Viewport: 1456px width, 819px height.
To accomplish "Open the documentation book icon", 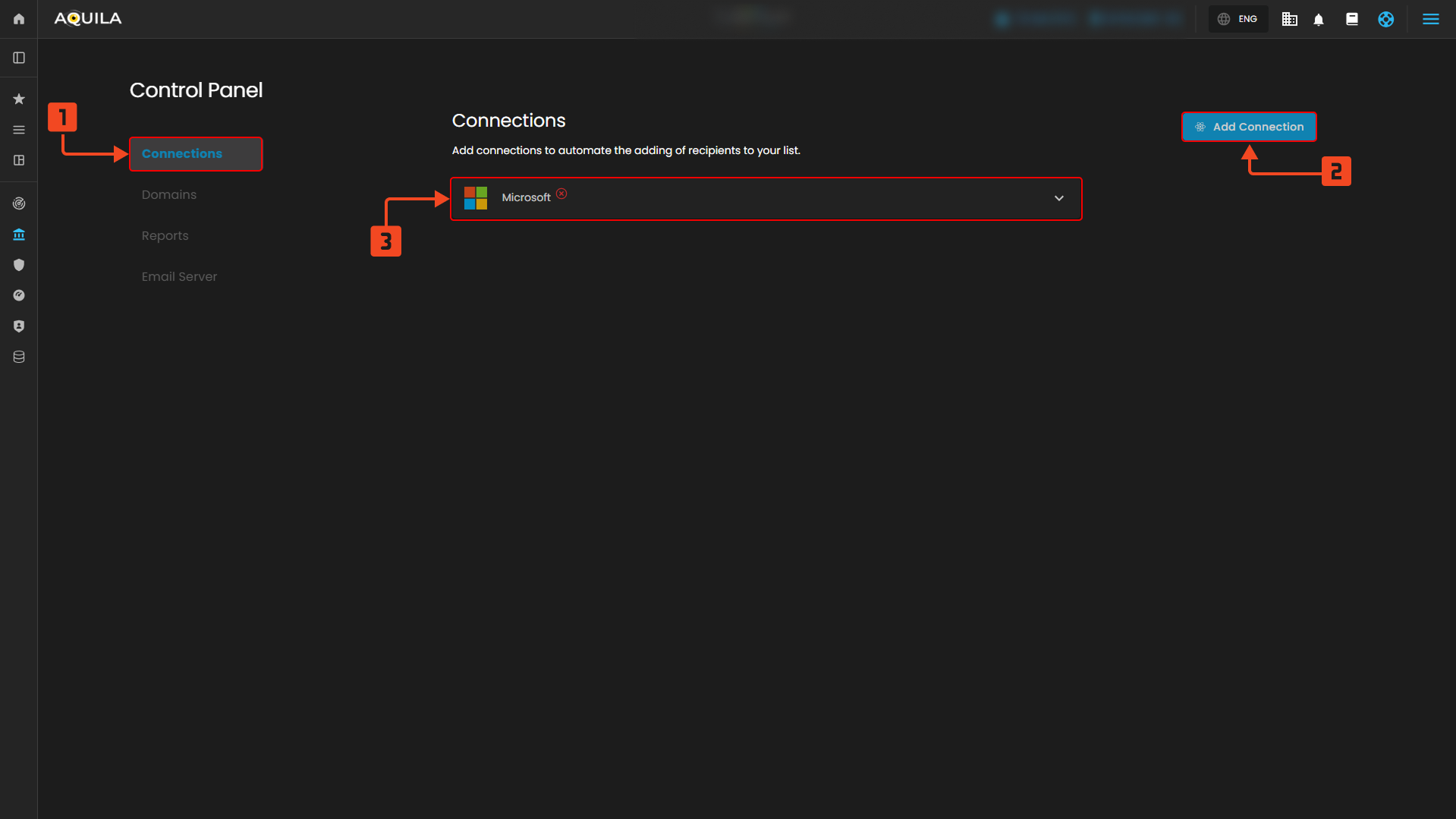I will point(1352,20).
